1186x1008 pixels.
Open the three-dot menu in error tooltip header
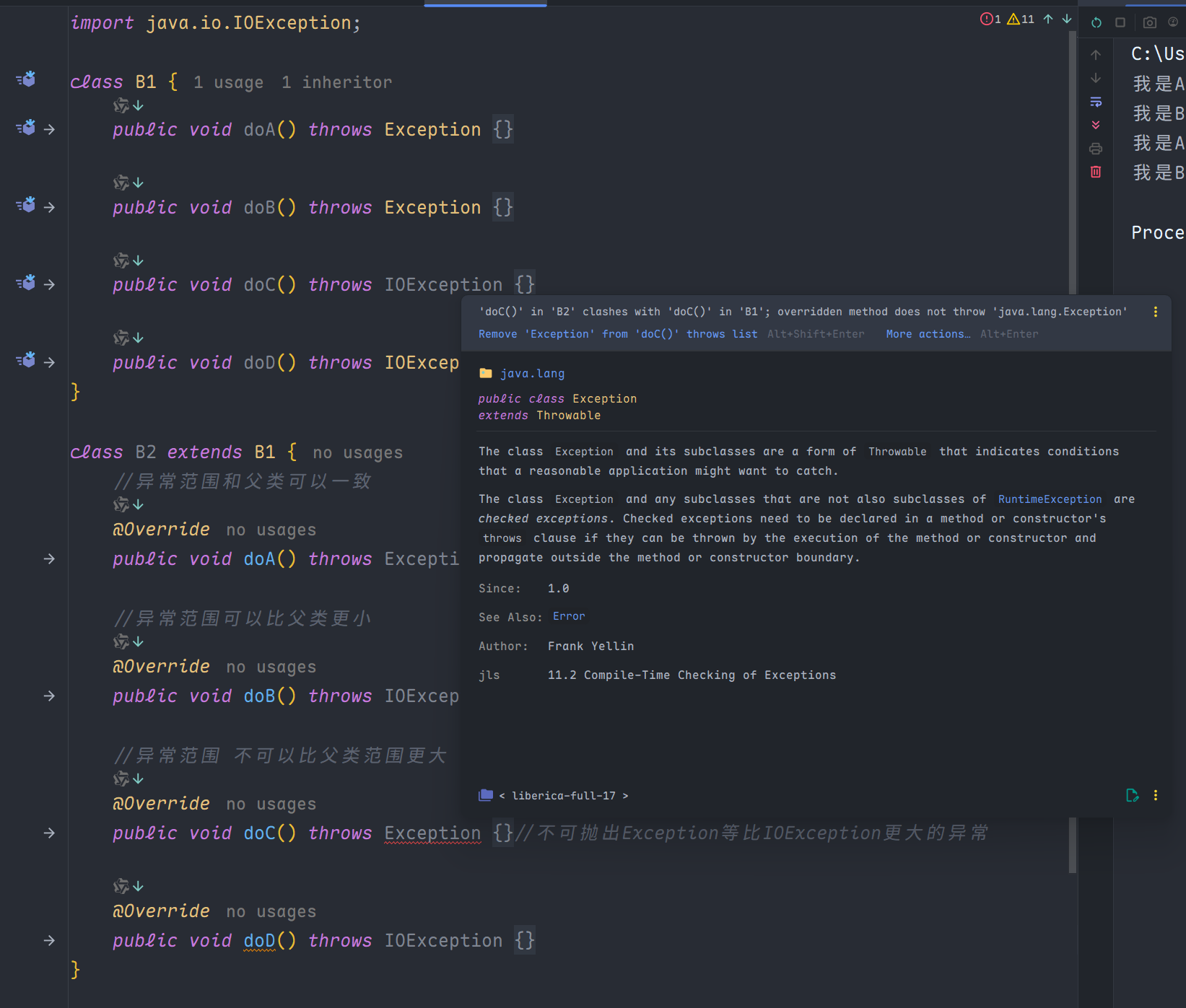pyautogui.click(x=1156, y=312)
